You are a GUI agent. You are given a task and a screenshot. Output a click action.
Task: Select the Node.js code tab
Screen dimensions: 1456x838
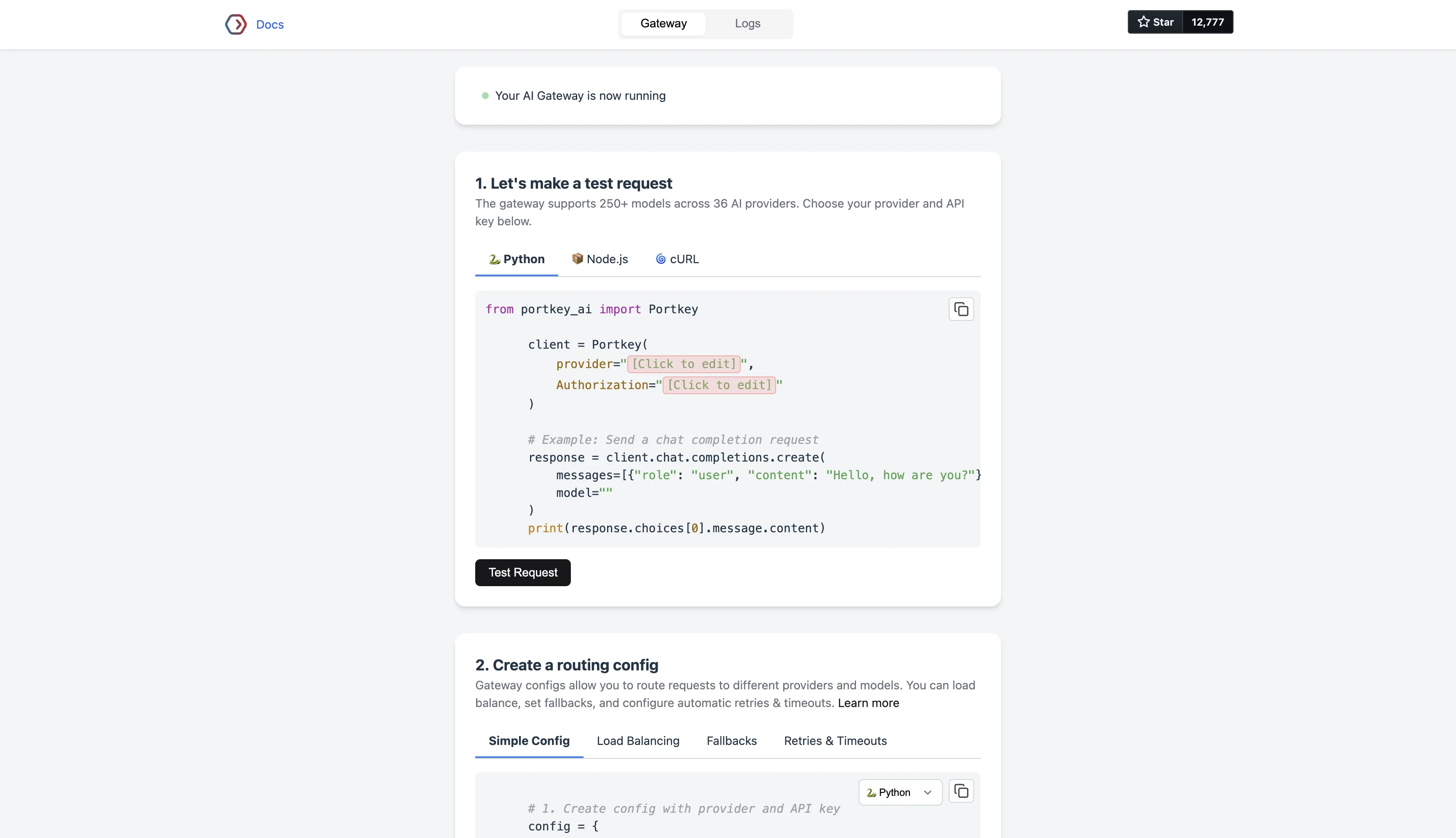600,259
